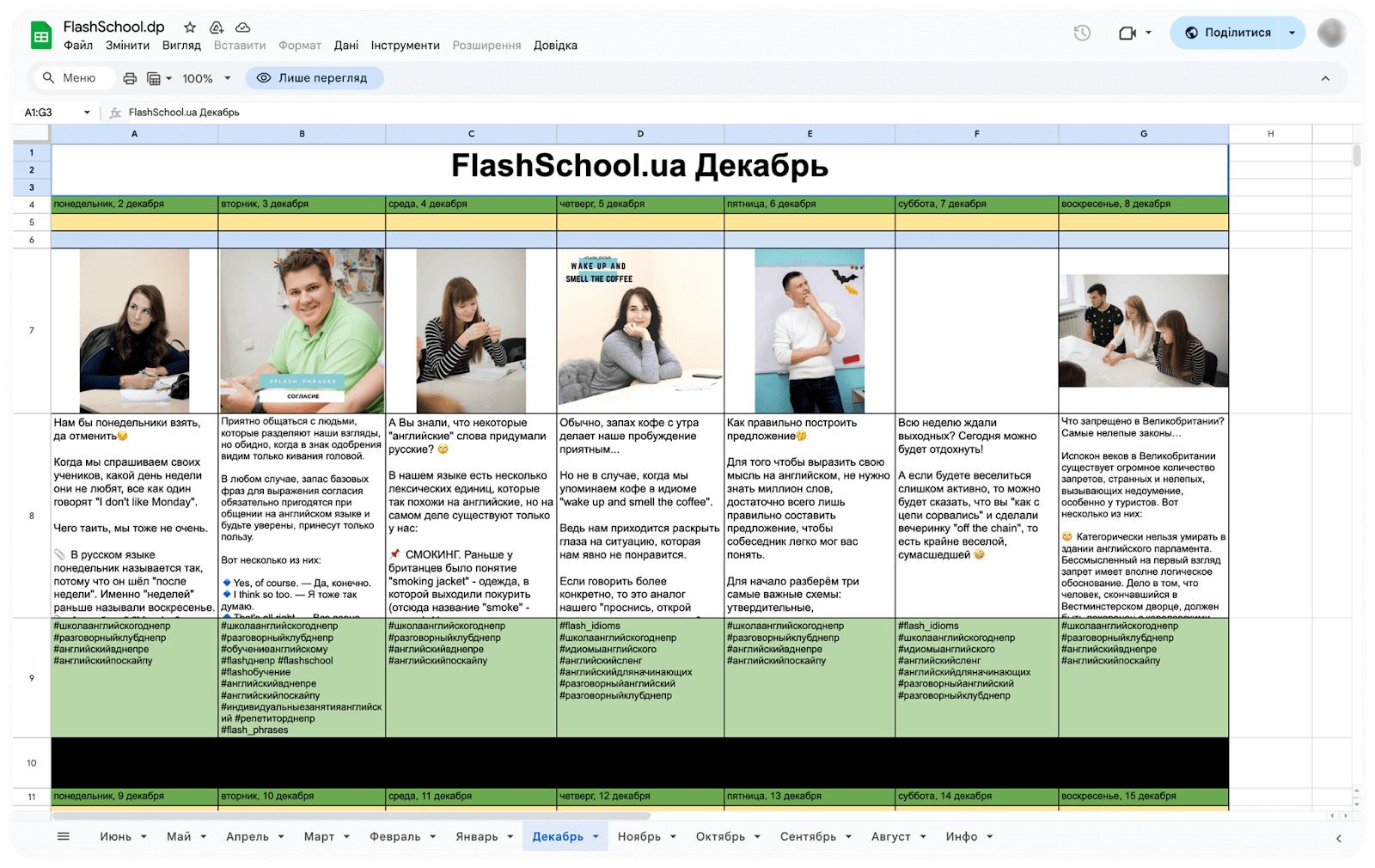Switch to the Ноябрь sheet tab
This screenshot has width=1375, height=868.
[639, 836]
